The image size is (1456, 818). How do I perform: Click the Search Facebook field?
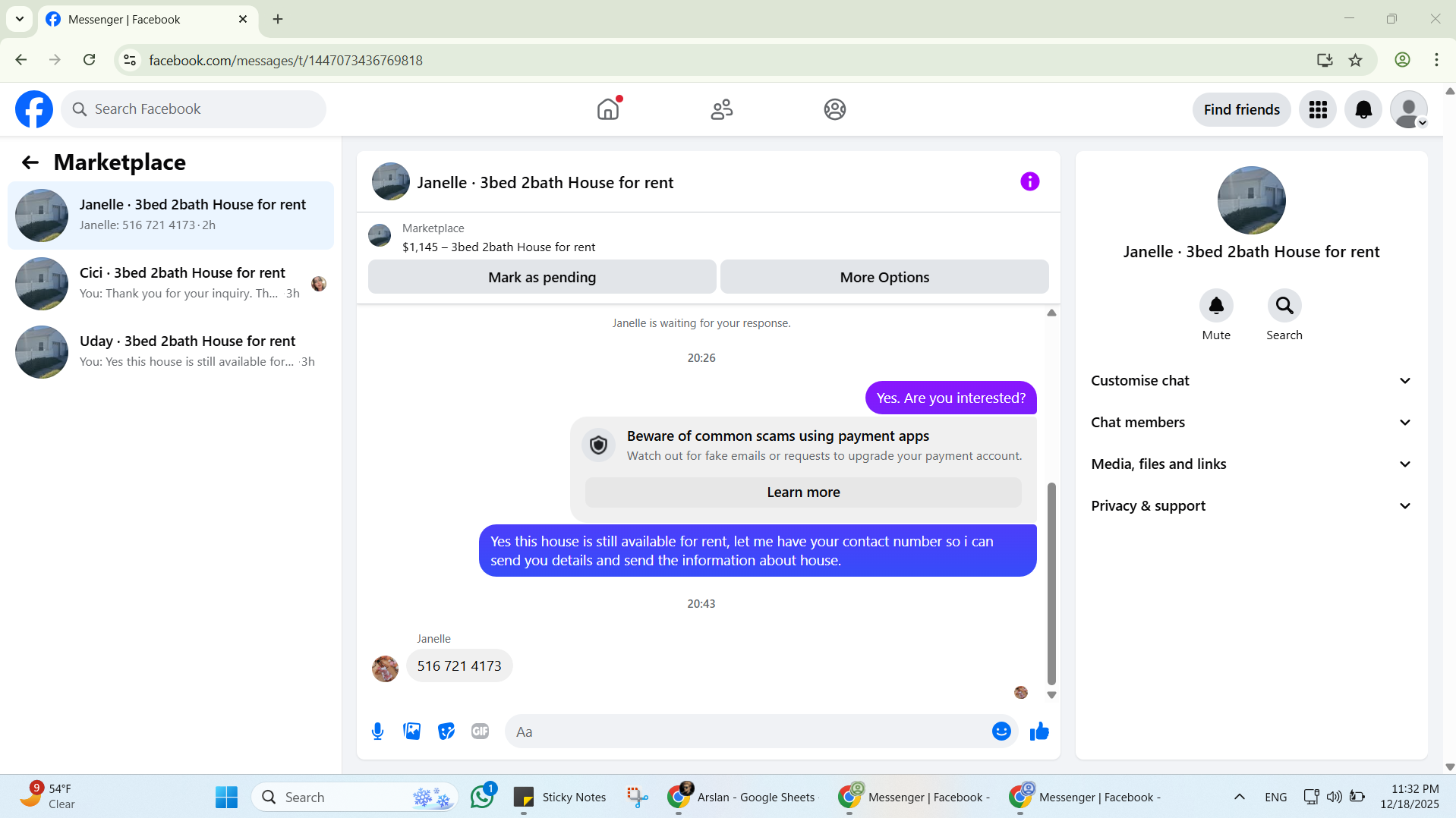(x=194, y=109)
